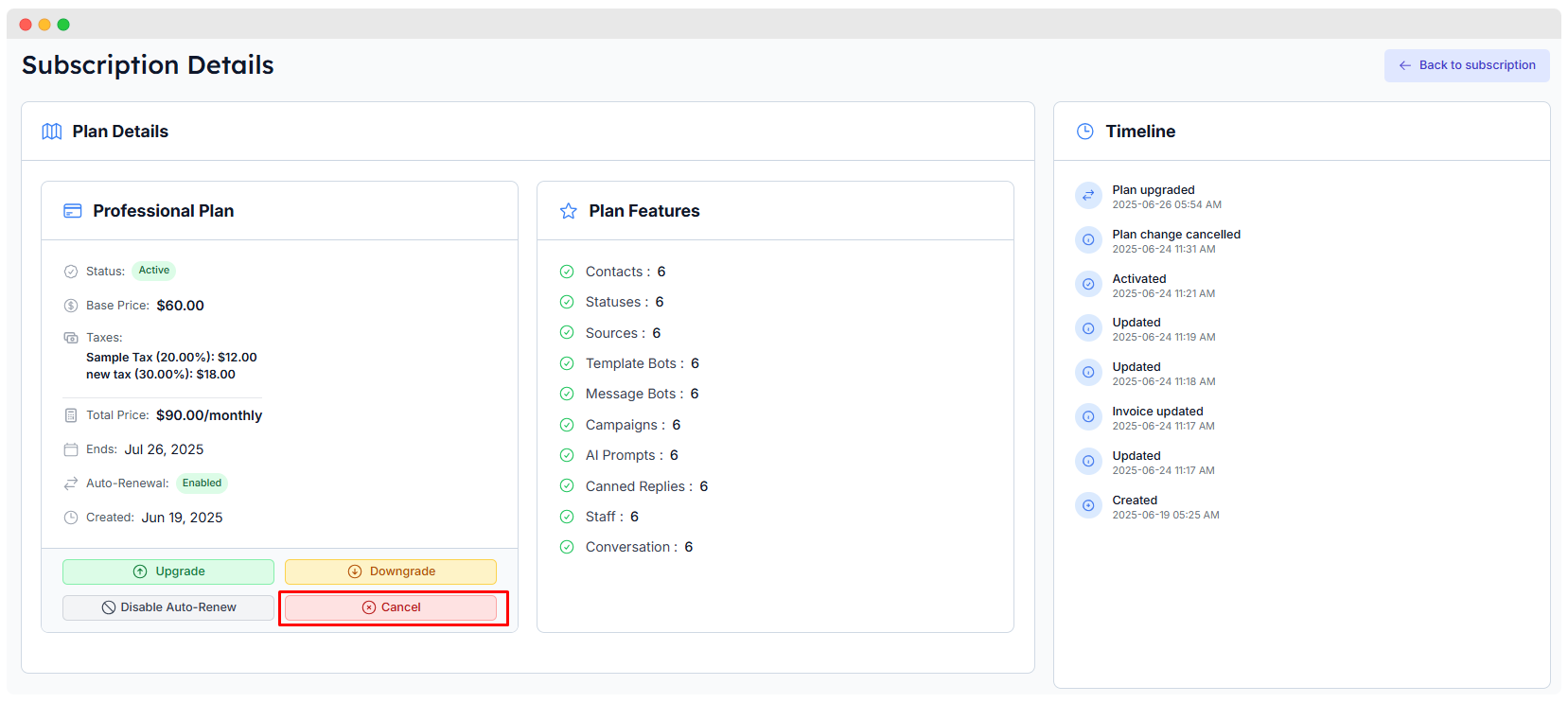Click the check icon beside Canned Replies
1568x703 pixels.
(x=567, y=486)
